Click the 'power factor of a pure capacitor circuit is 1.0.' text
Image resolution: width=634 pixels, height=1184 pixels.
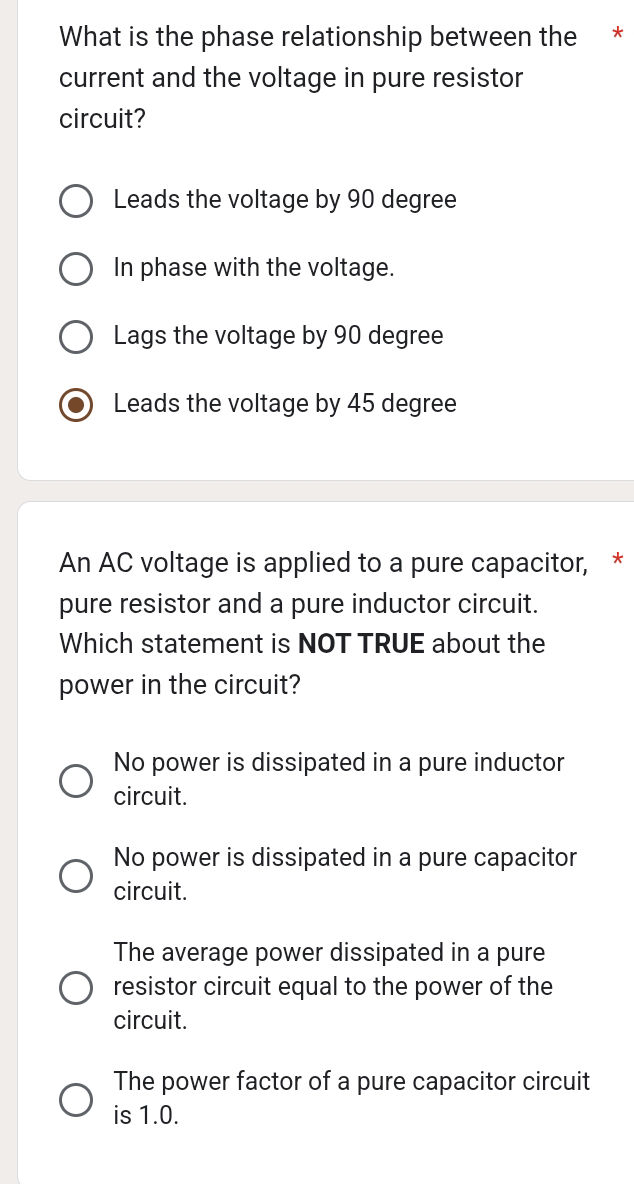[x=352, y=1097]
